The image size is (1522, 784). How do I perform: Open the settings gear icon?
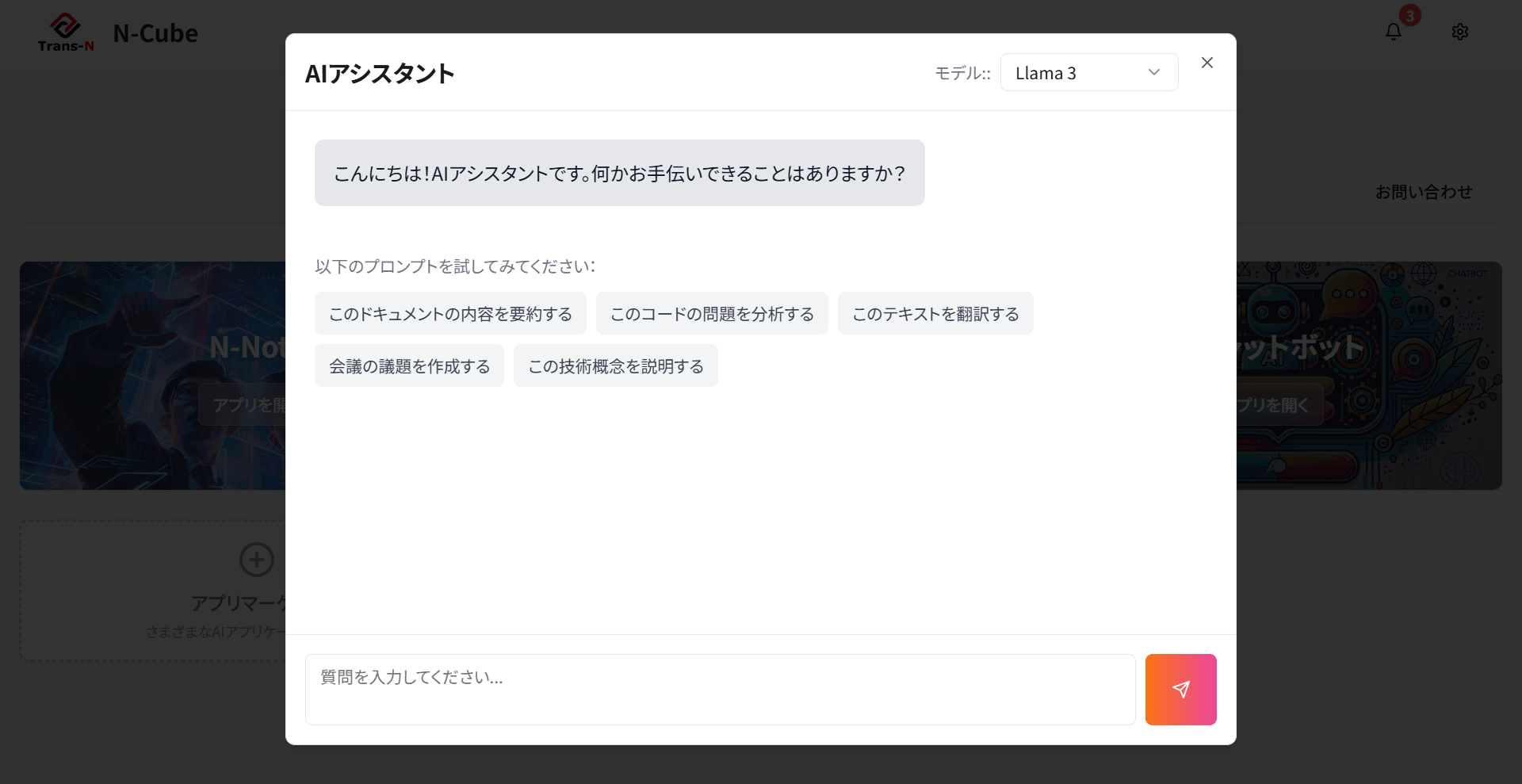tap(1459, 33)
